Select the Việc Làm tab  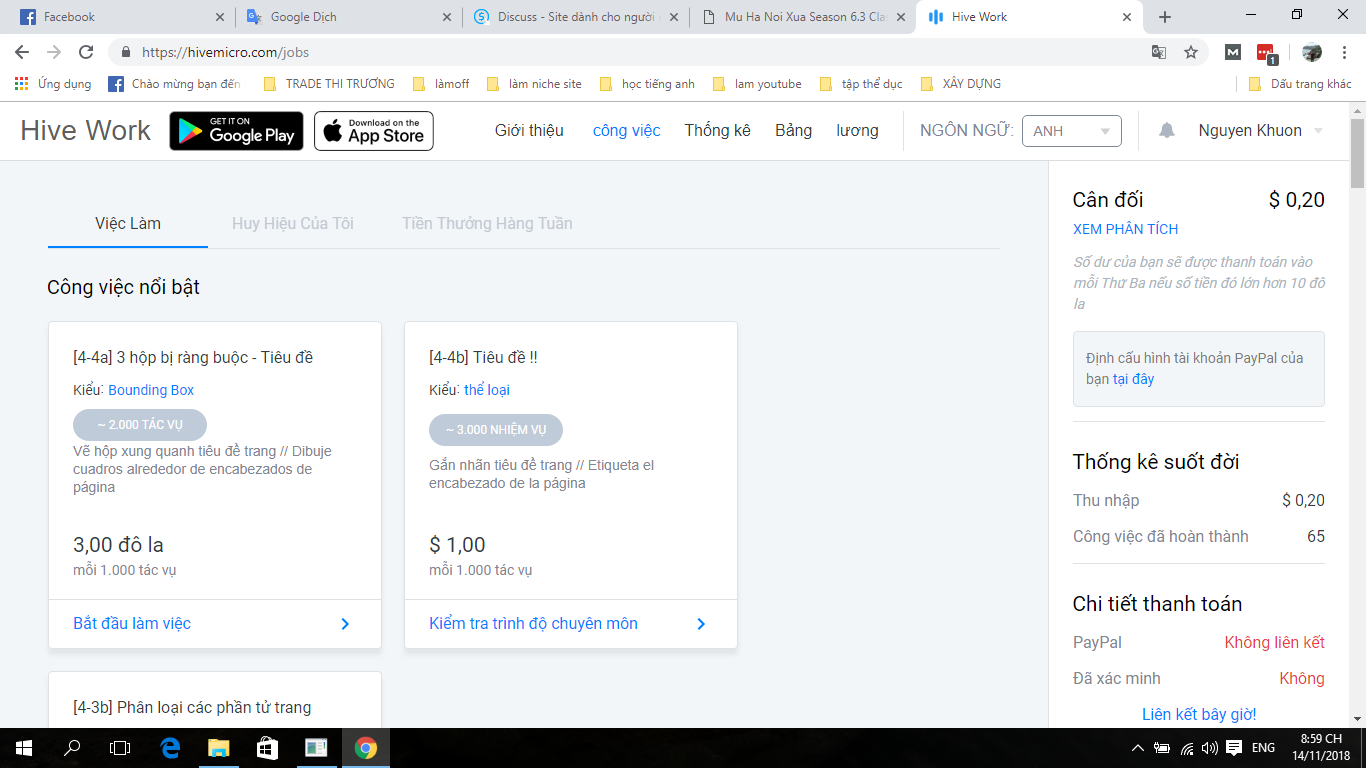point(128,223)
